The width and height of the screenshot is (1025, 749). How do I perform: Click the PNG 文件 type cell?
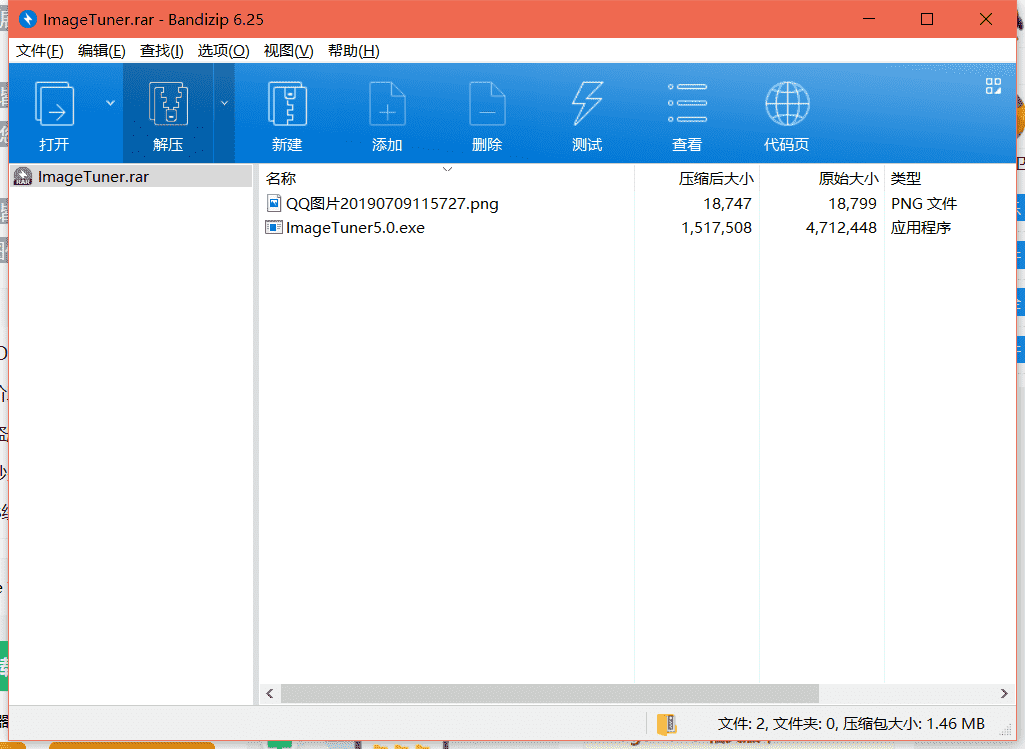pos(924,204)
